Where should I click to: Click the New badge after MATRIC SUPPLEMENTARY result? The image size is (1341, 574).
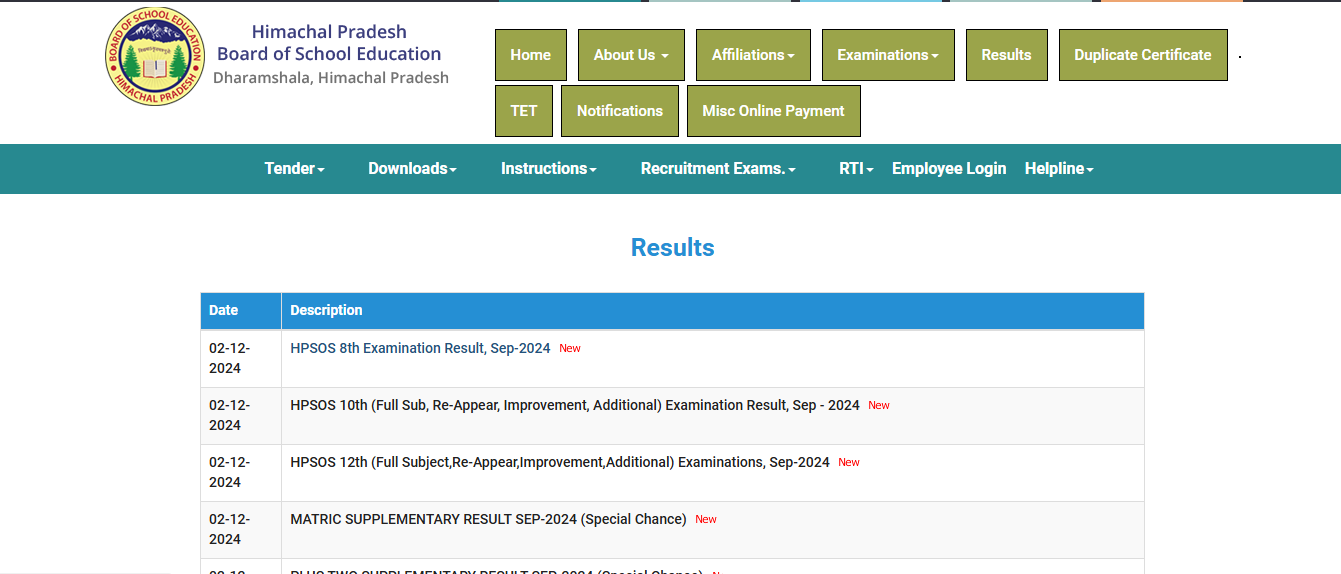(x=706, y=519)
